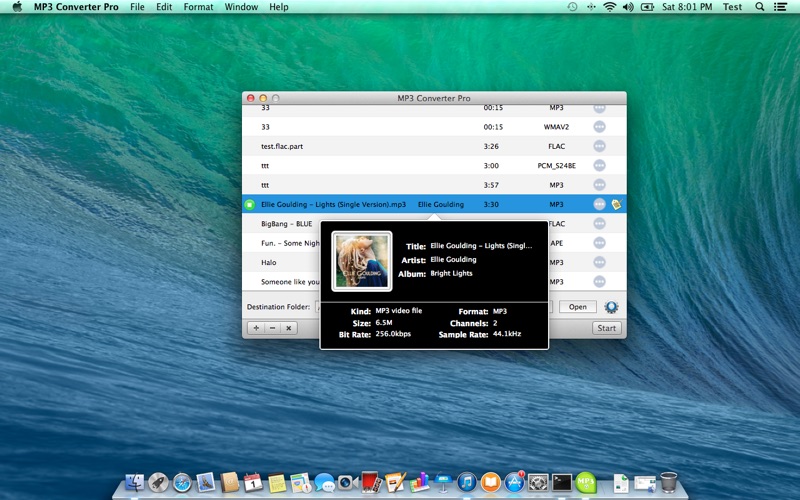The image size is (800, 500).
Task: Open the options bubble on the BigBang - BLUE row
Action: click(x=599, y=223)
